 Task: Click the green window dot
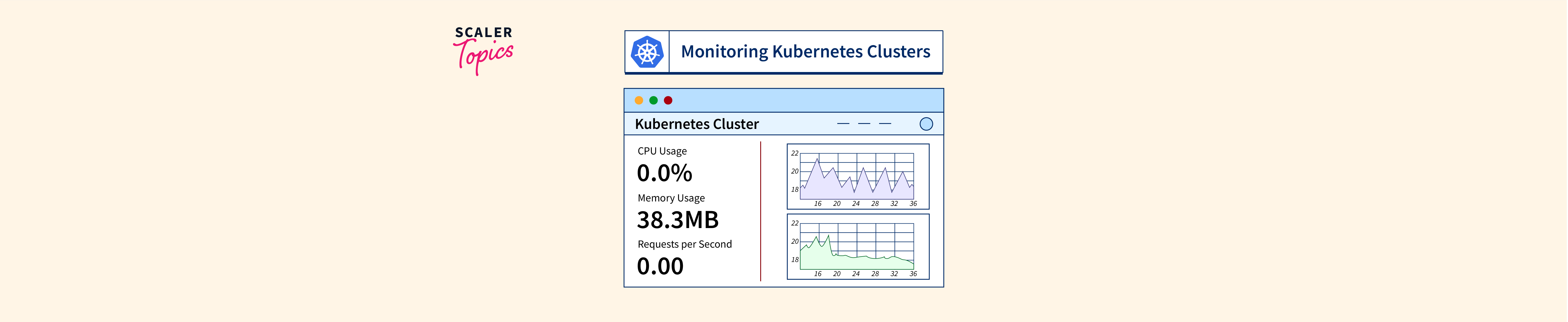coord(653,100)
